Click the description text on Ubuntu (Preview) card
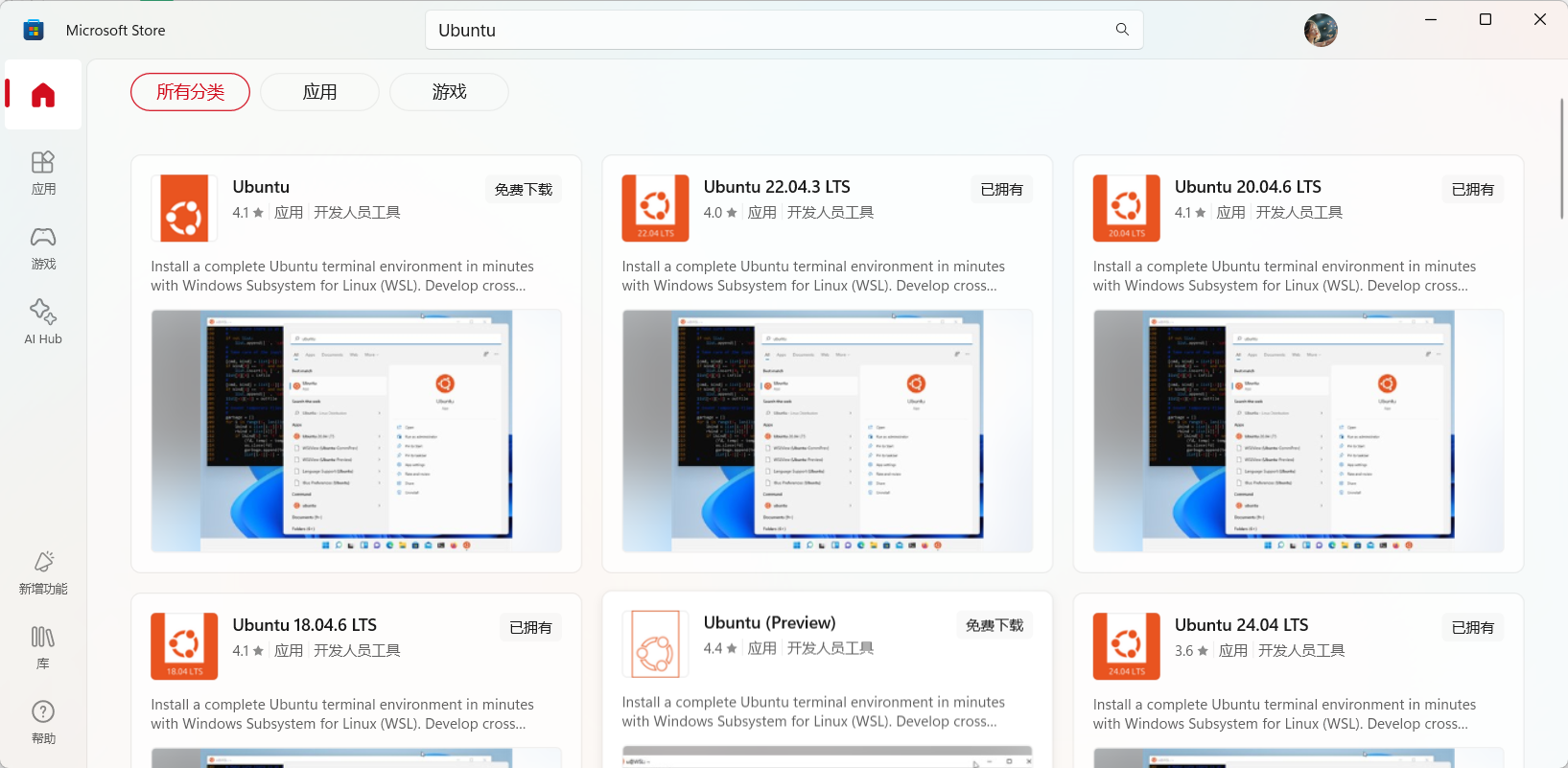Viewport: 1568px width, 768px height. 813,712
